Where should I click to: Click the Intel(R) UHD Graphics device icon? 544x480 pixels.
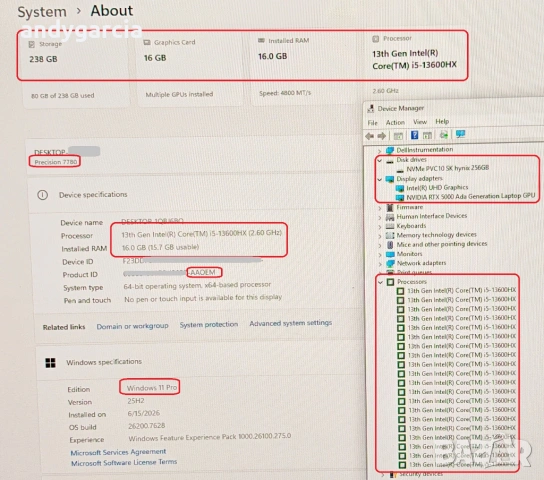(x=400, y=188)
